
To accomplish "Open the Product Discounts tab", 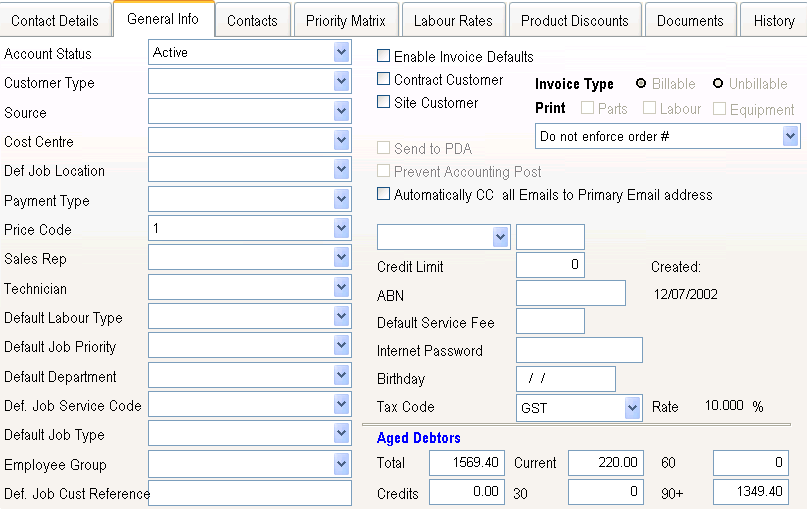I will (574, 20).
